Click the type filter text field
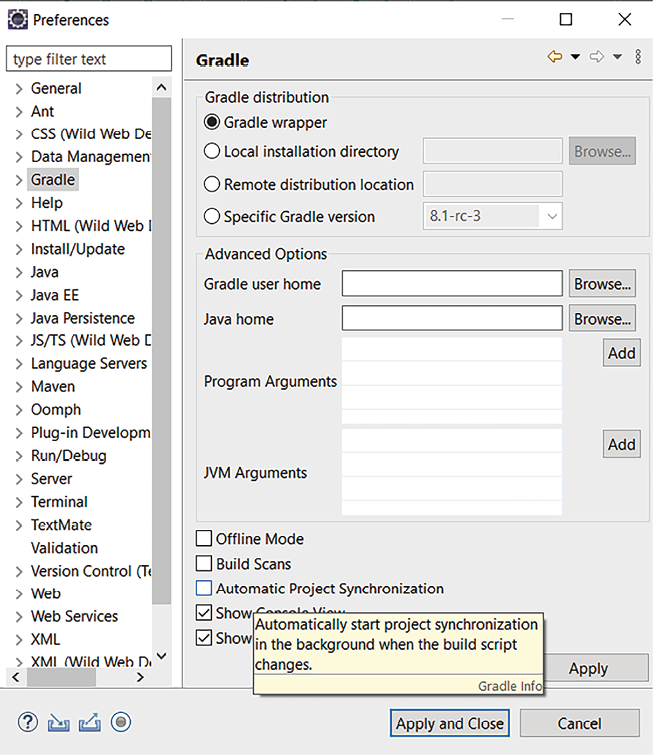653x755 pixels. click(x=90, y=60)
